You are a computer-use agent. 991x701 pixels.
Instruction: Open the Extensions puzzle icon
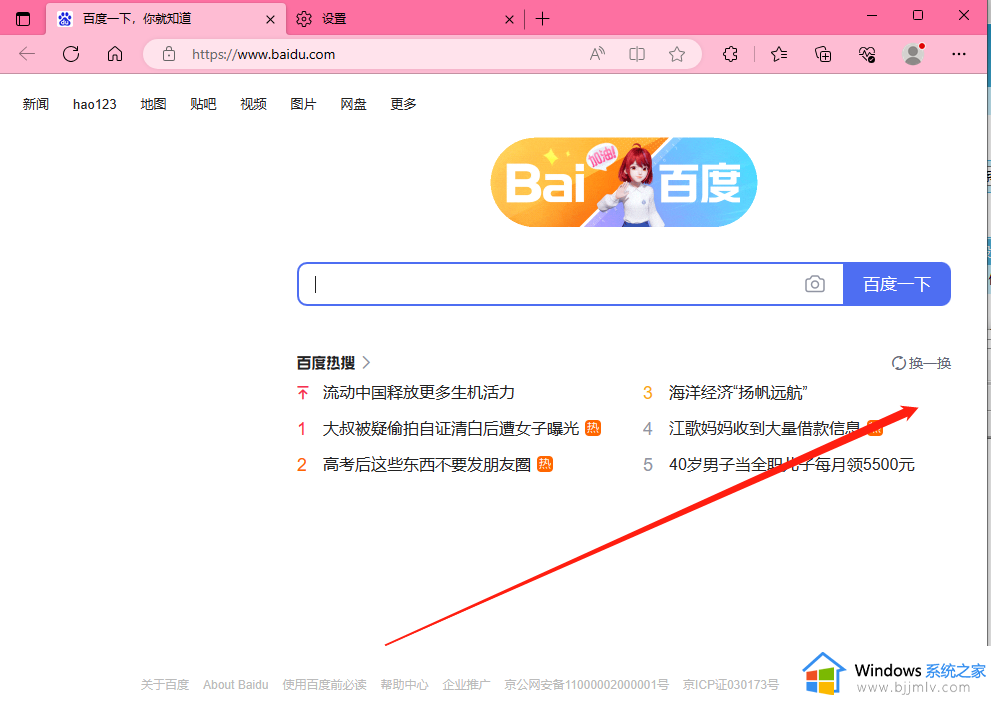pyautogui.click(x=730, y=54)
